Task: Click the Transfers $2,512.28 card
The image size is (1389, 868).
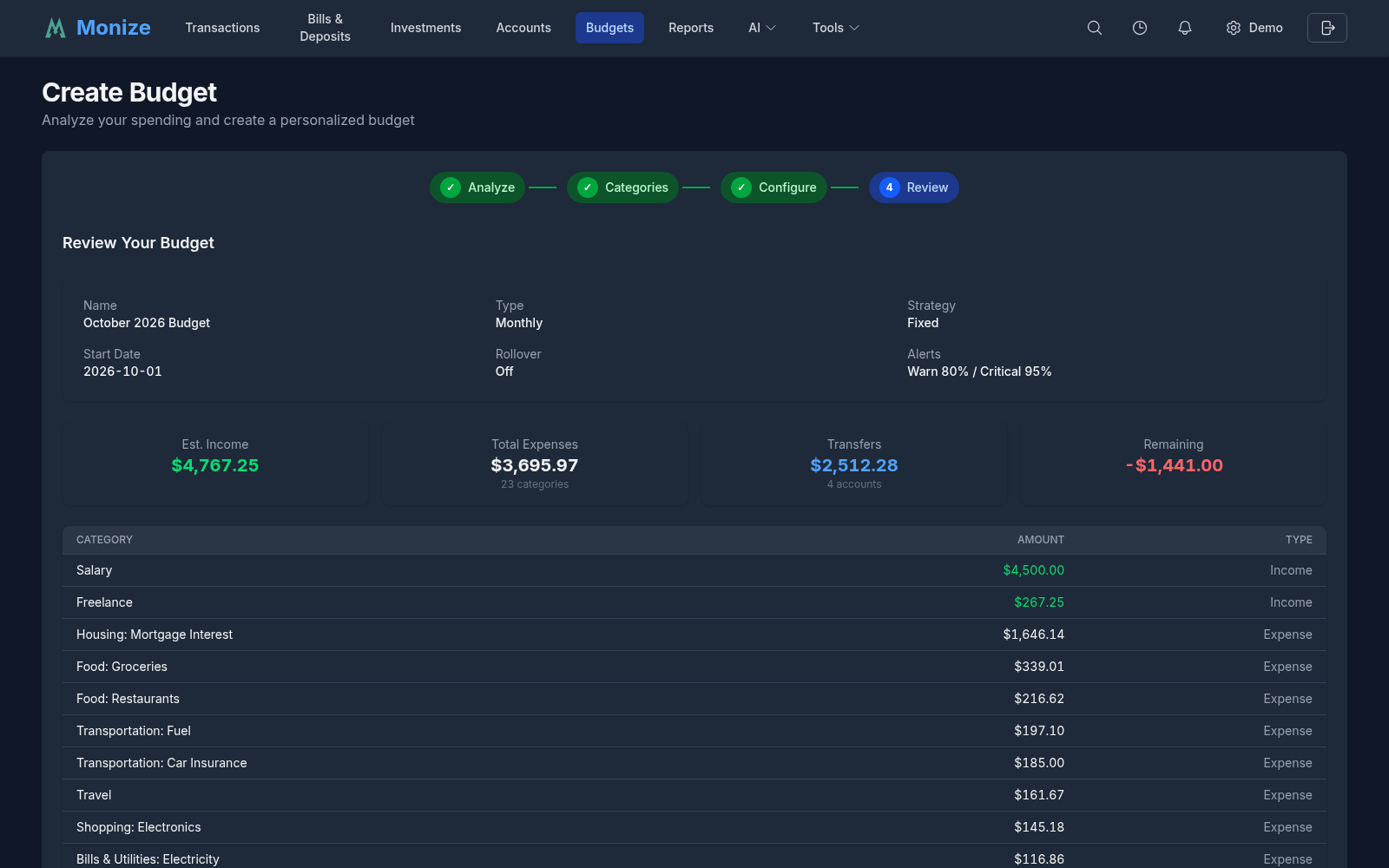Action: pos(854,464)
